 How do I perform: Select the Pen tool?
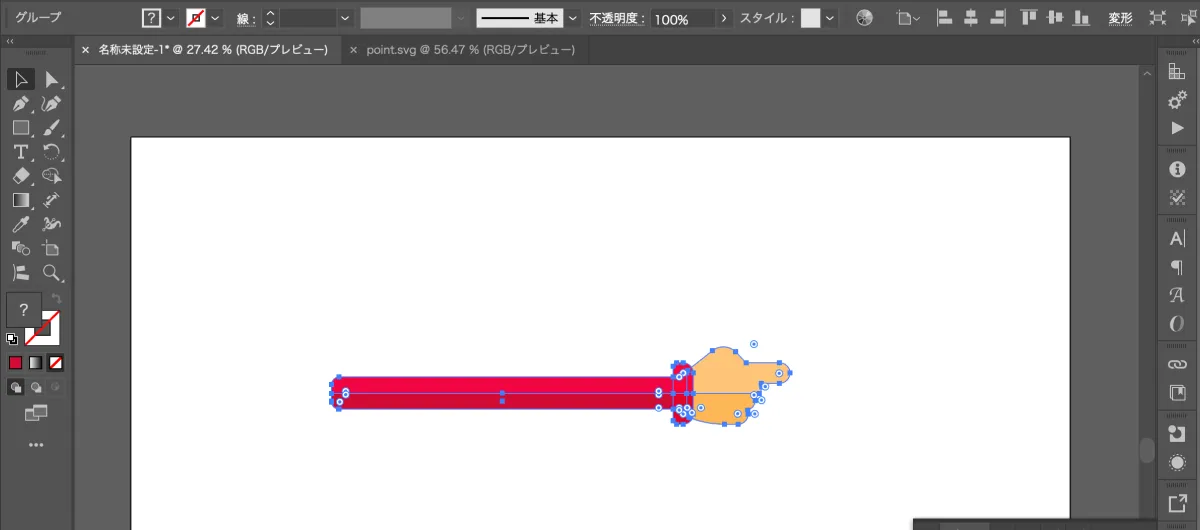(x=20, y=104)
